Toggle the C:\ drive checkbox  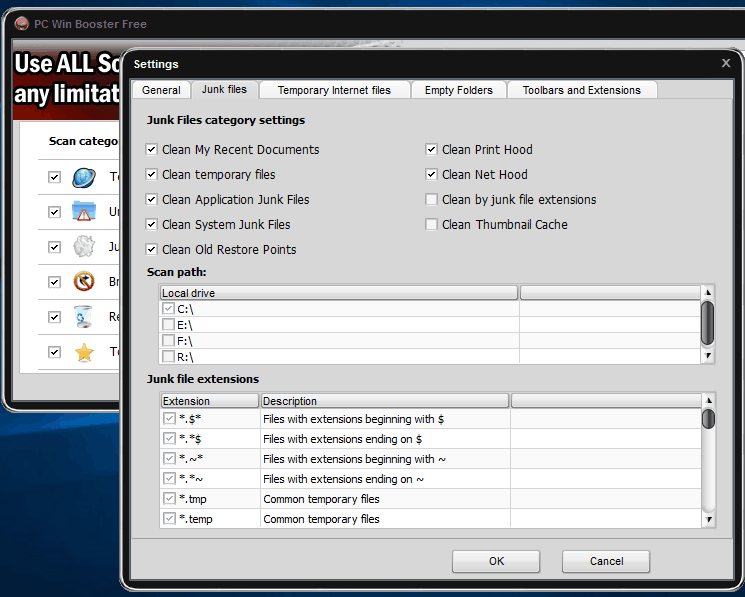(168, 308)
